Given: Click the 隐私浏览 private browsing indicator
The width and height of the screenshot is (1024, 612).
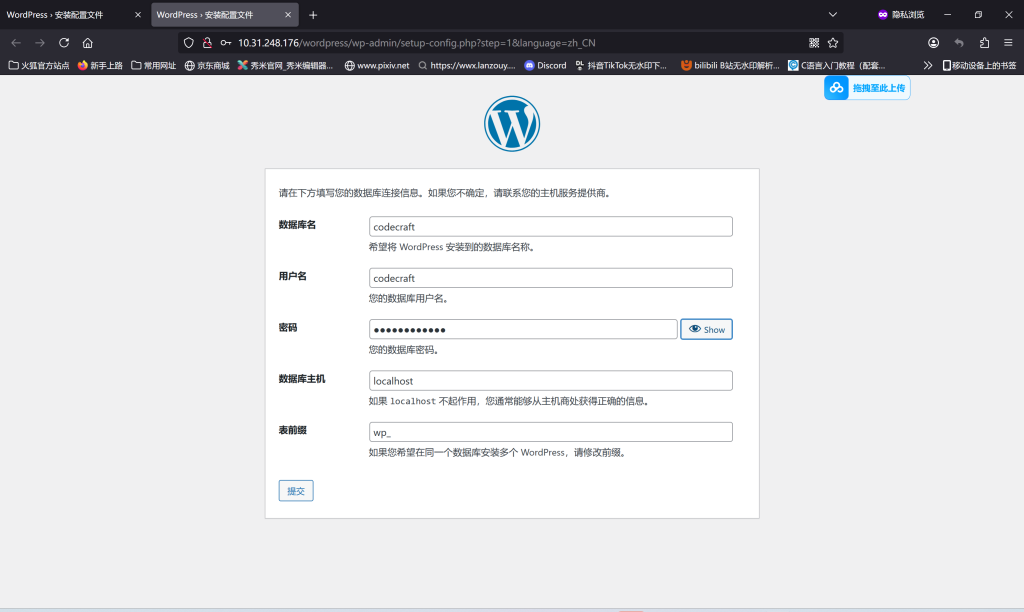Looking at the screenshot, I should point(901,14).
